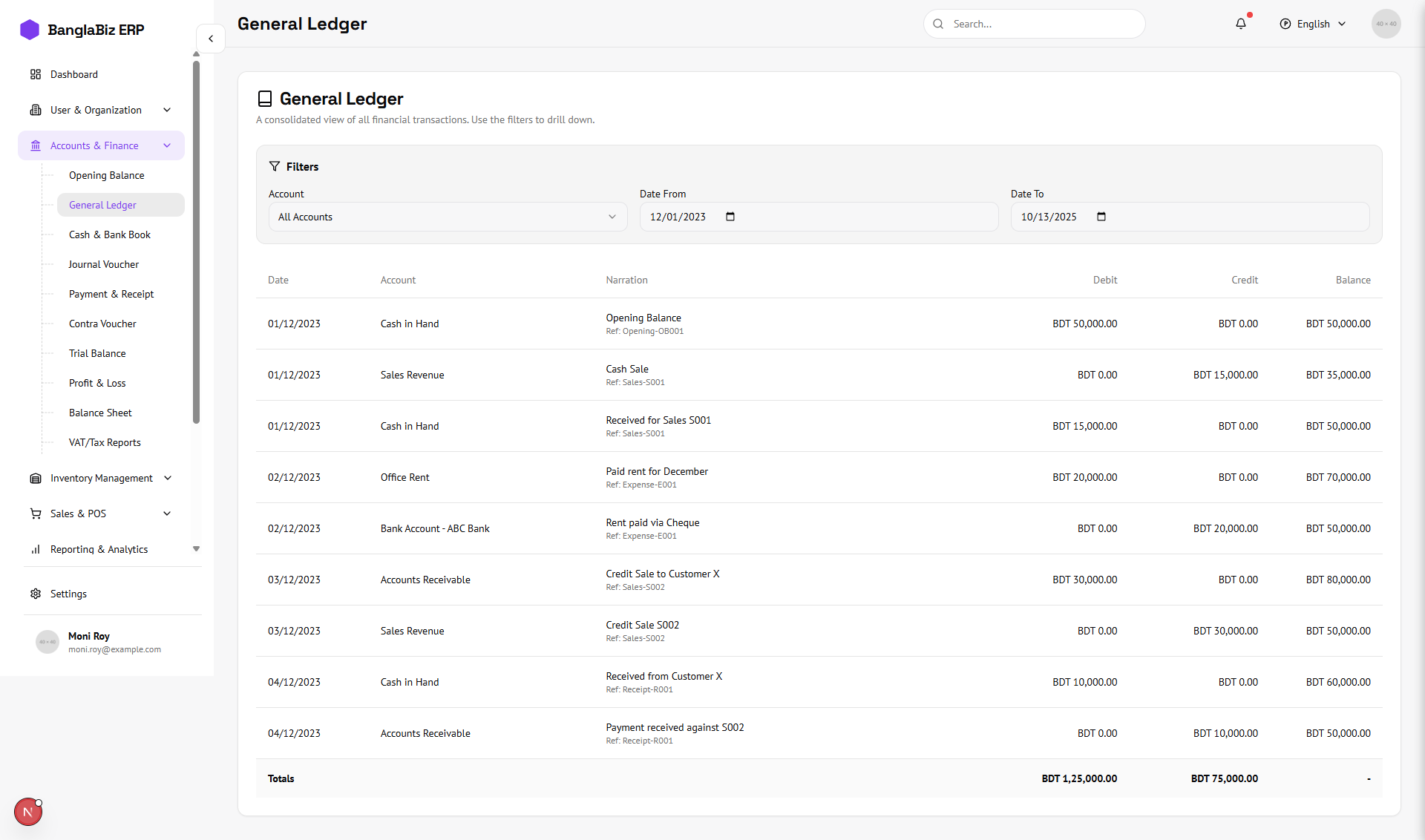Click the search magnifier icon
The image size is (1425, 840).
click(x=938, y=24)
